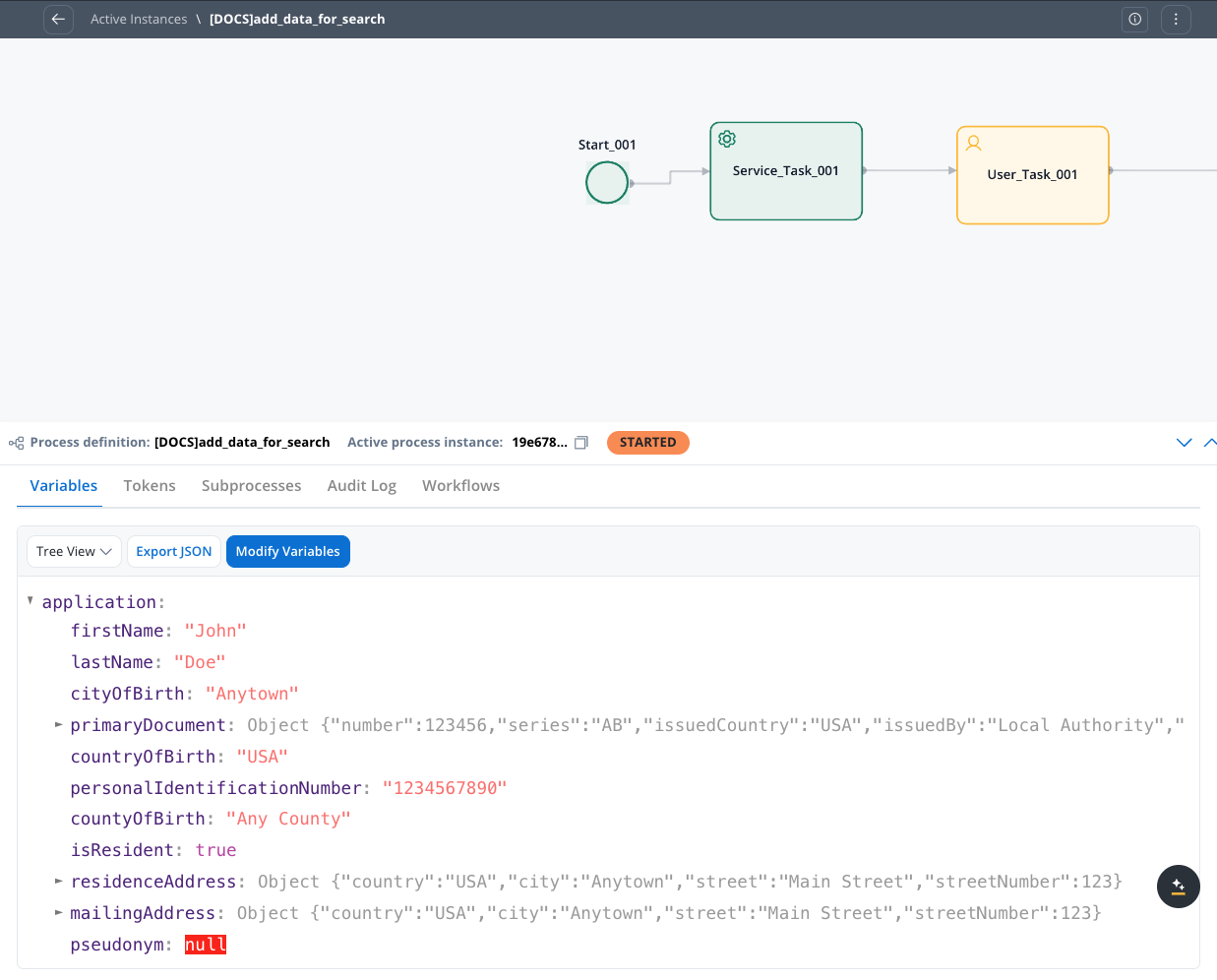The height and width of the screenshot is (980, 1217).
Task: Switch to the Audit Log tab
Action: [x=361, y=485]
